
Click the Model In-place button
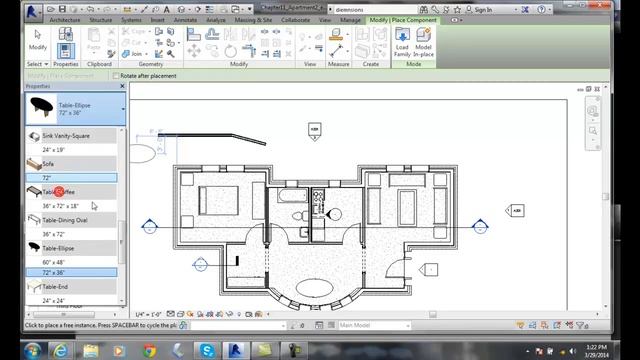tap(423, 42)
